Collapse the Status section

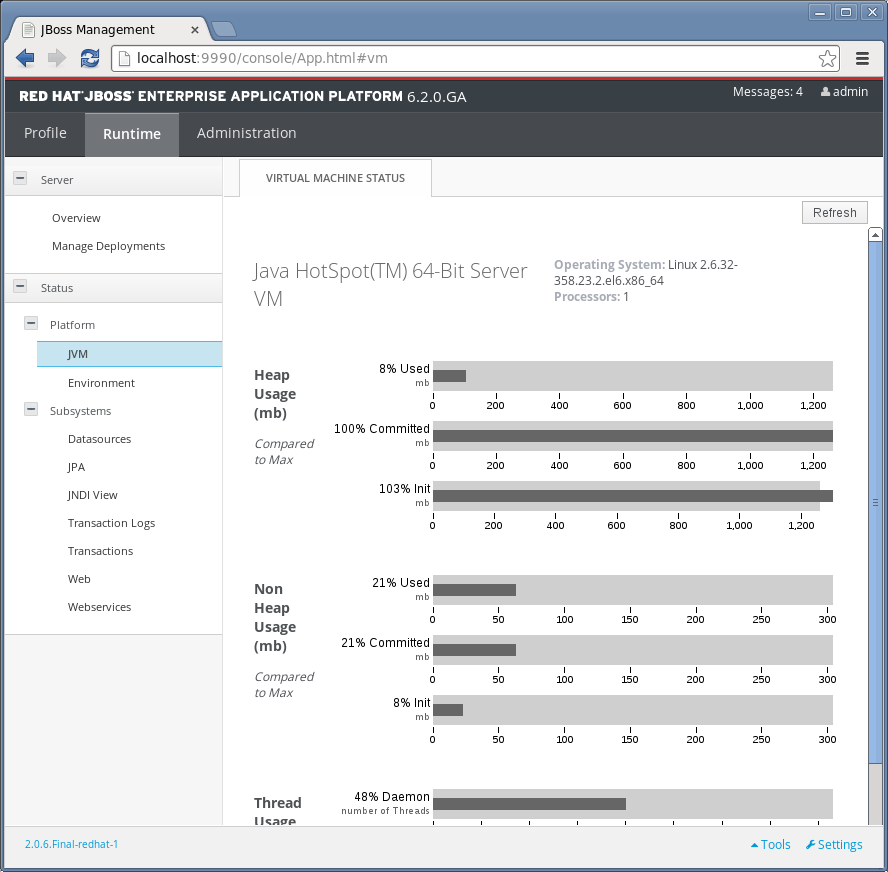click(19, 287)
